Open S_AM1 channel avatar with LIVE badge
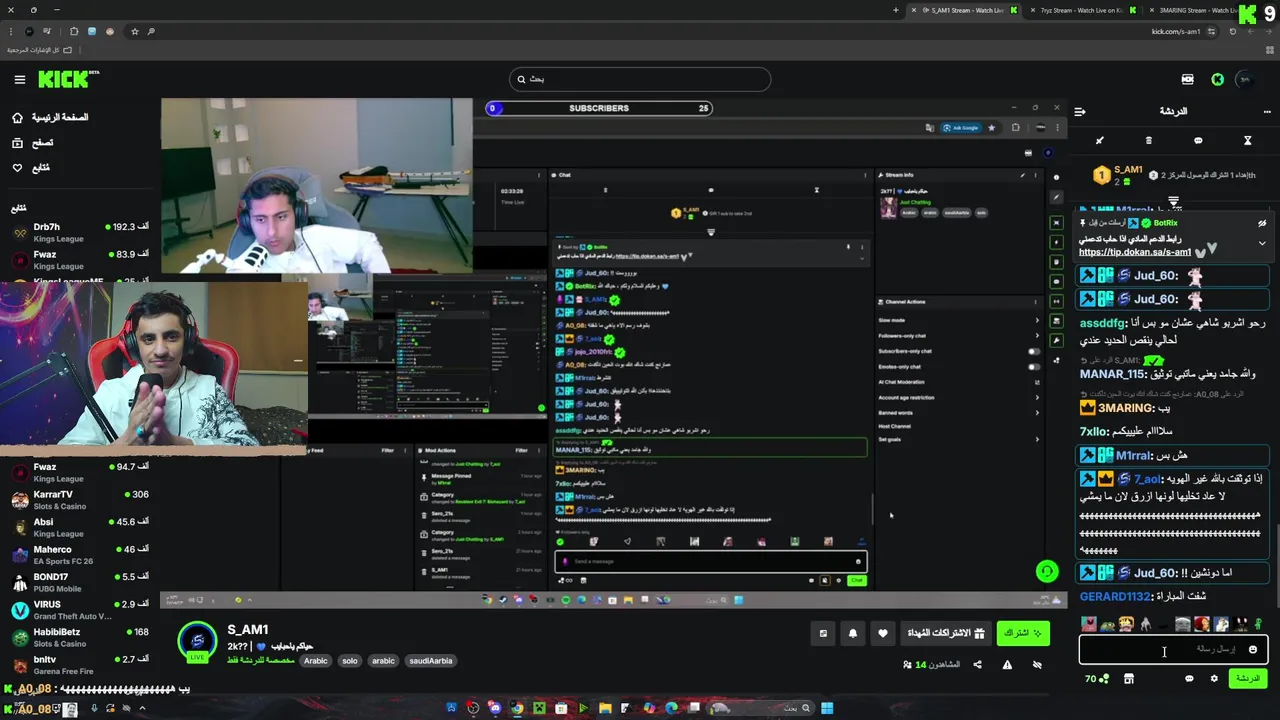The width and height of the screenshot is (1280, 720). 197,642
